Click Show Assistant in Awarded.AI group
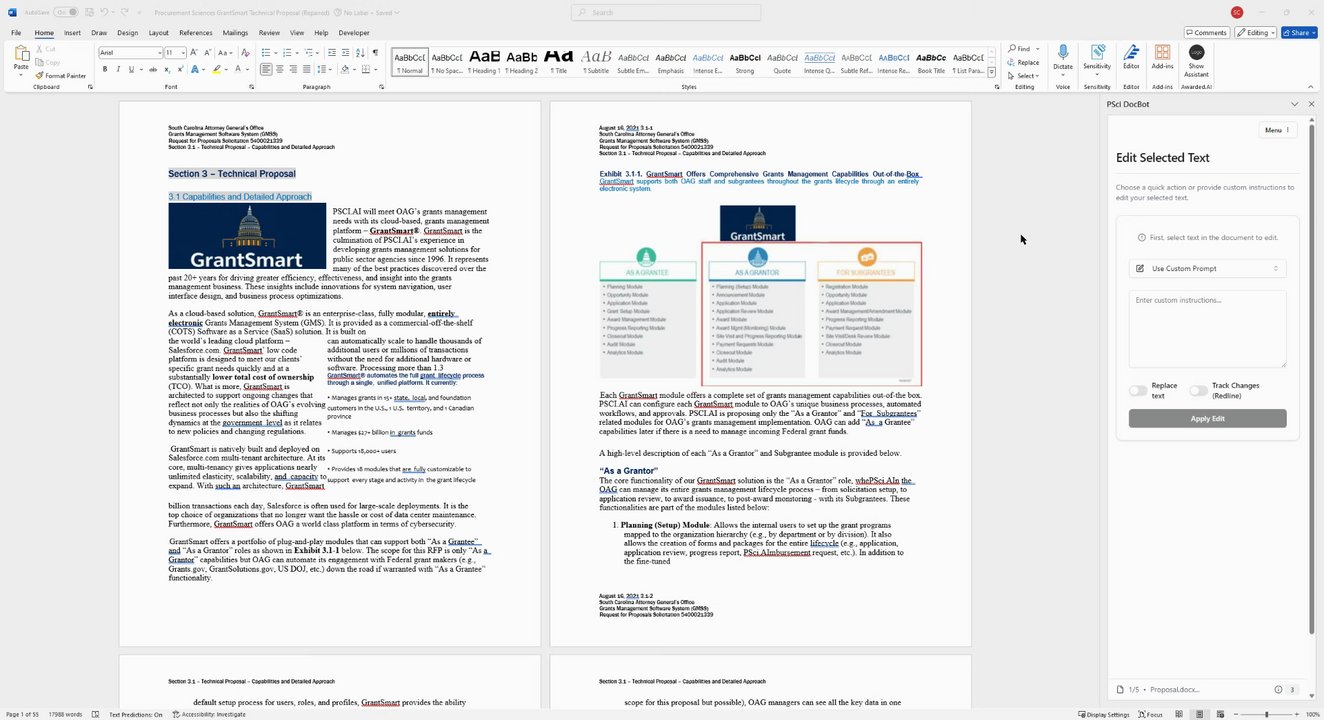The width and height of the screenshot is (1324, 720). (1196, 60)
